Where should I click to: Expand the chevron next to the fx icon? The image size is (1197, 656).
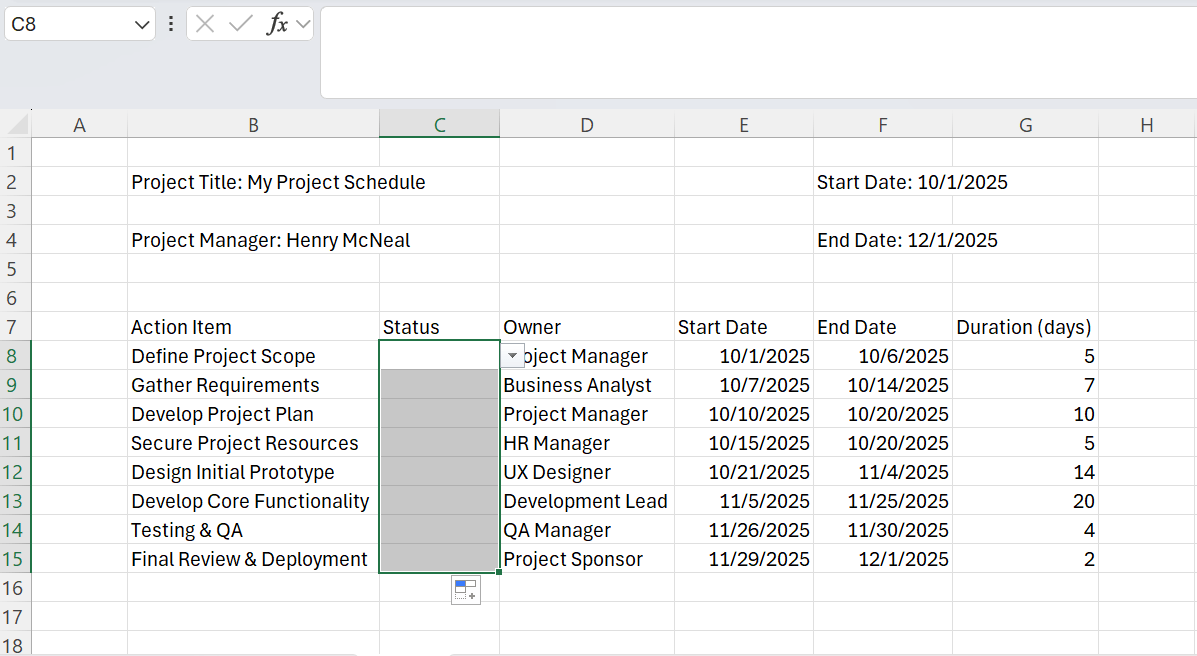302,25
